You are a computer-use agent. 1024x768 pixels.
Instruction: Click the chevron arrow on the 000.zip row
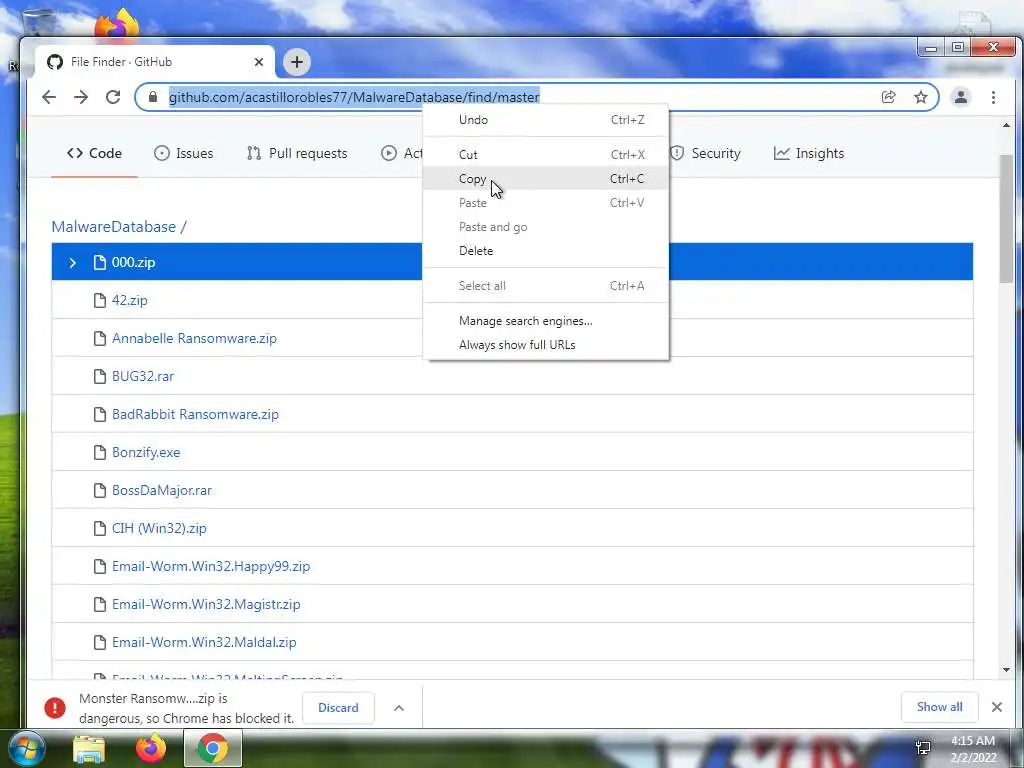(x=72, y=263)
